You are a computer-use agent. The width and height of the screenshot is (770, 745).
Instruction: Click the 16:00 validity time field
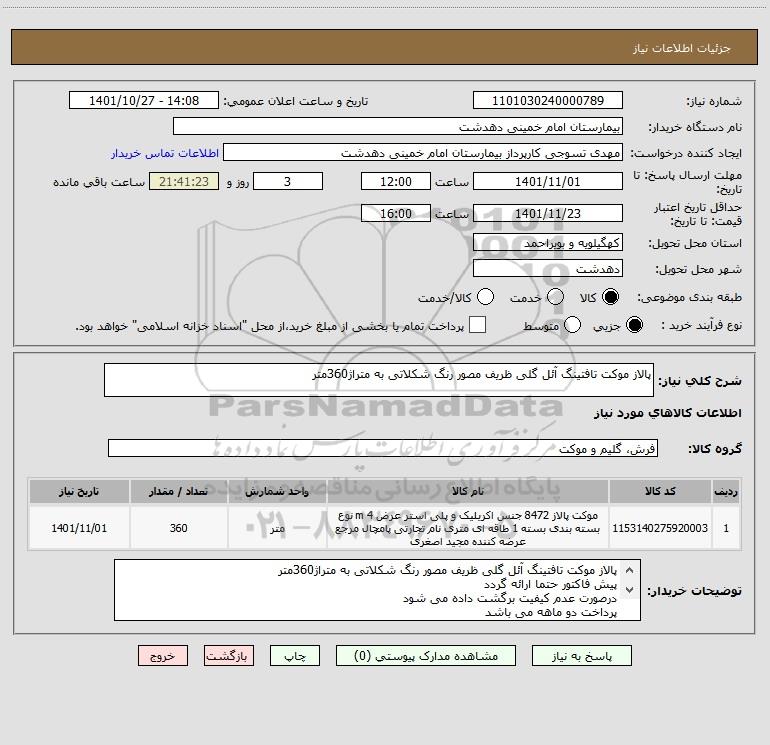396,214
